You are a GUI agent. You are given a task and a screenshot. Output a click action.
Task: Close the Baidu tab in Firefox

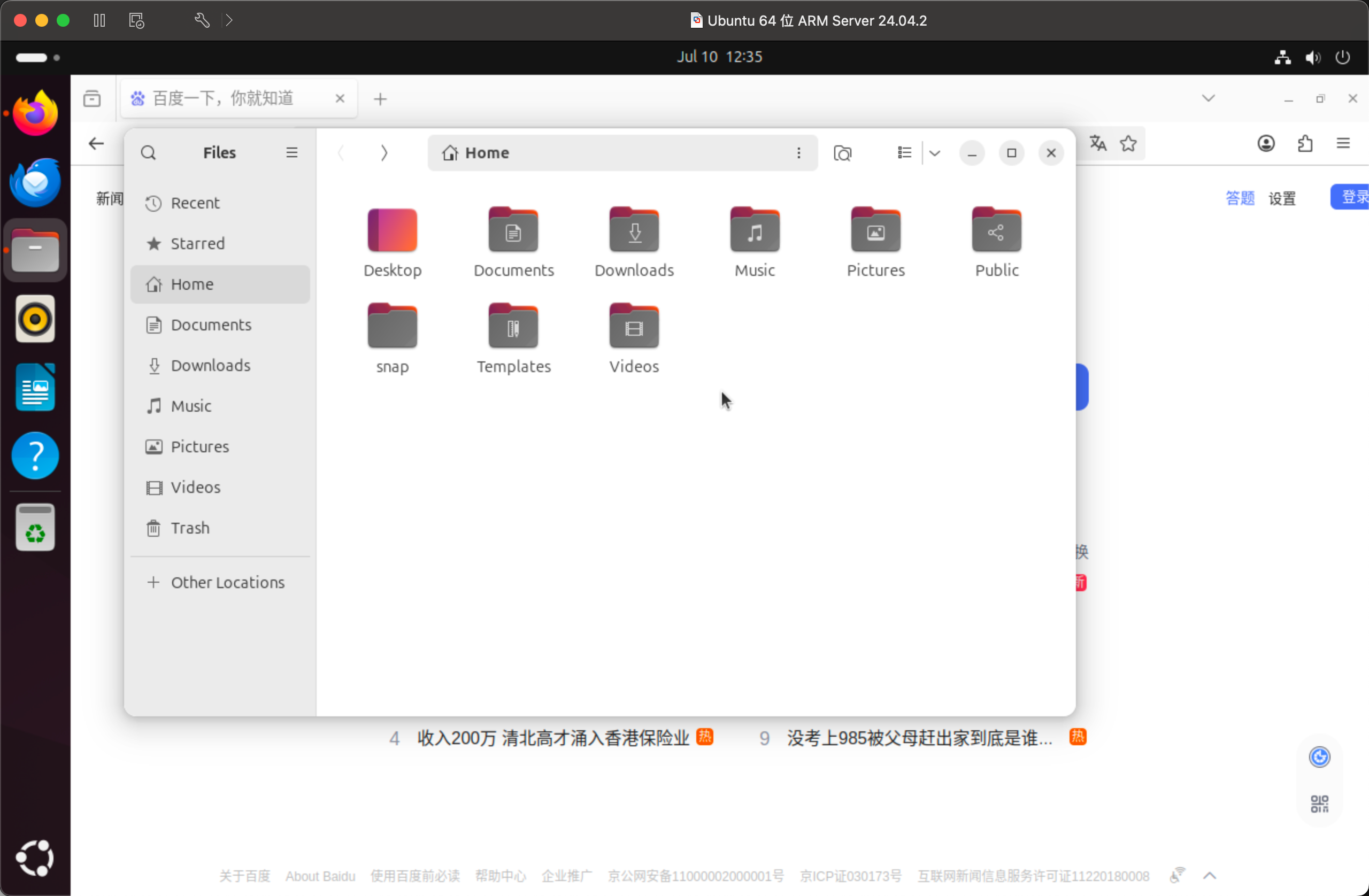(340, 98)
